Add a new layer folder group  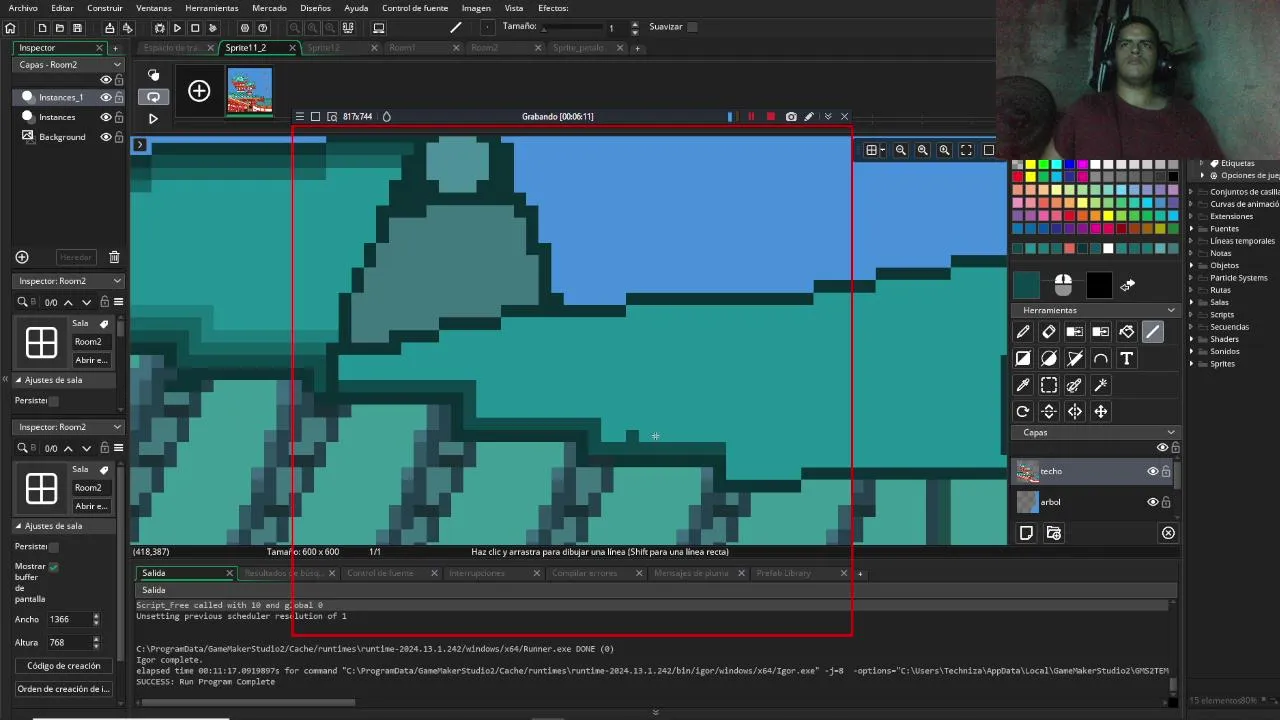(x=1053, y=533)
